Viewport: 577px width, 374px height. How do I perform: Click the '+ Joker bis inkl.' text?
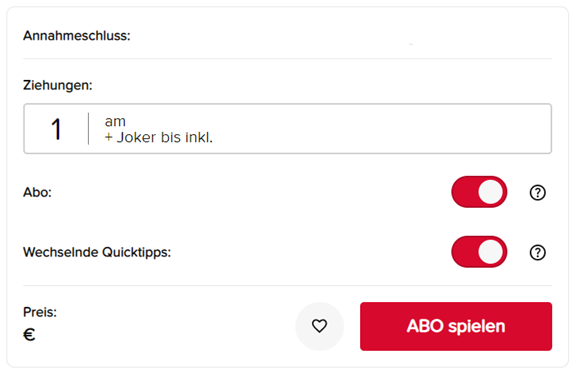point(159,137)
